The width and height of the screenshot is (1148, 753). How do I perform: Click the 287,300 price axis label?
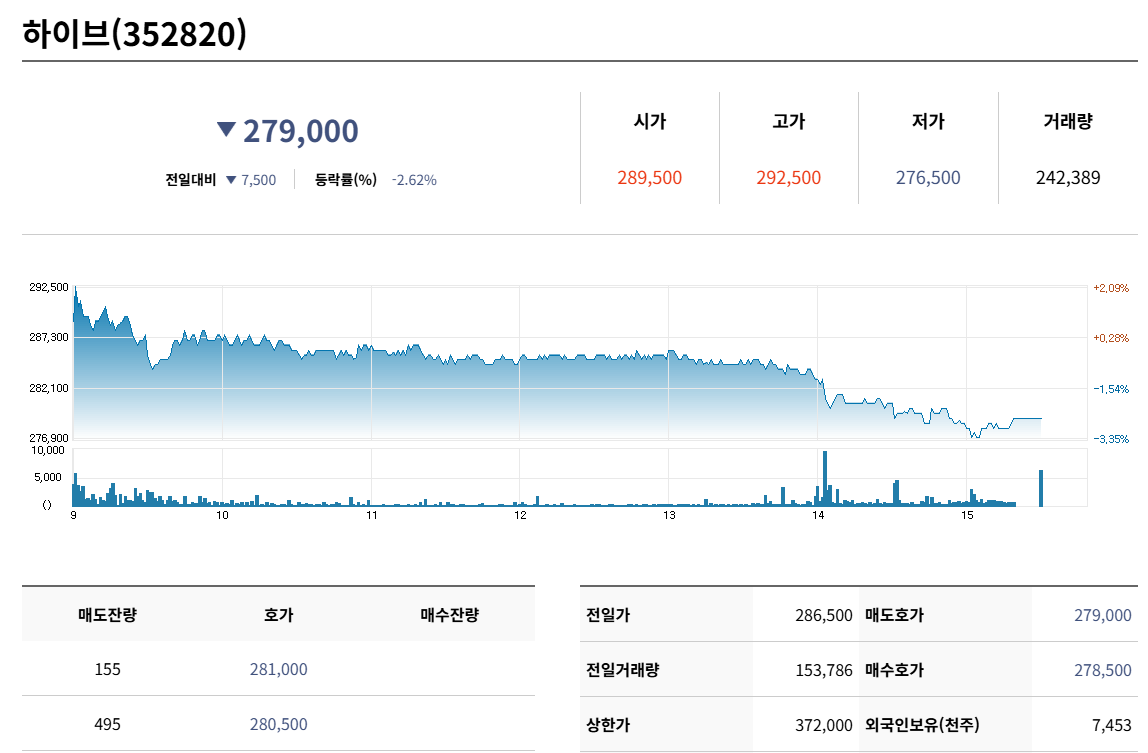(x=49, y=337)
